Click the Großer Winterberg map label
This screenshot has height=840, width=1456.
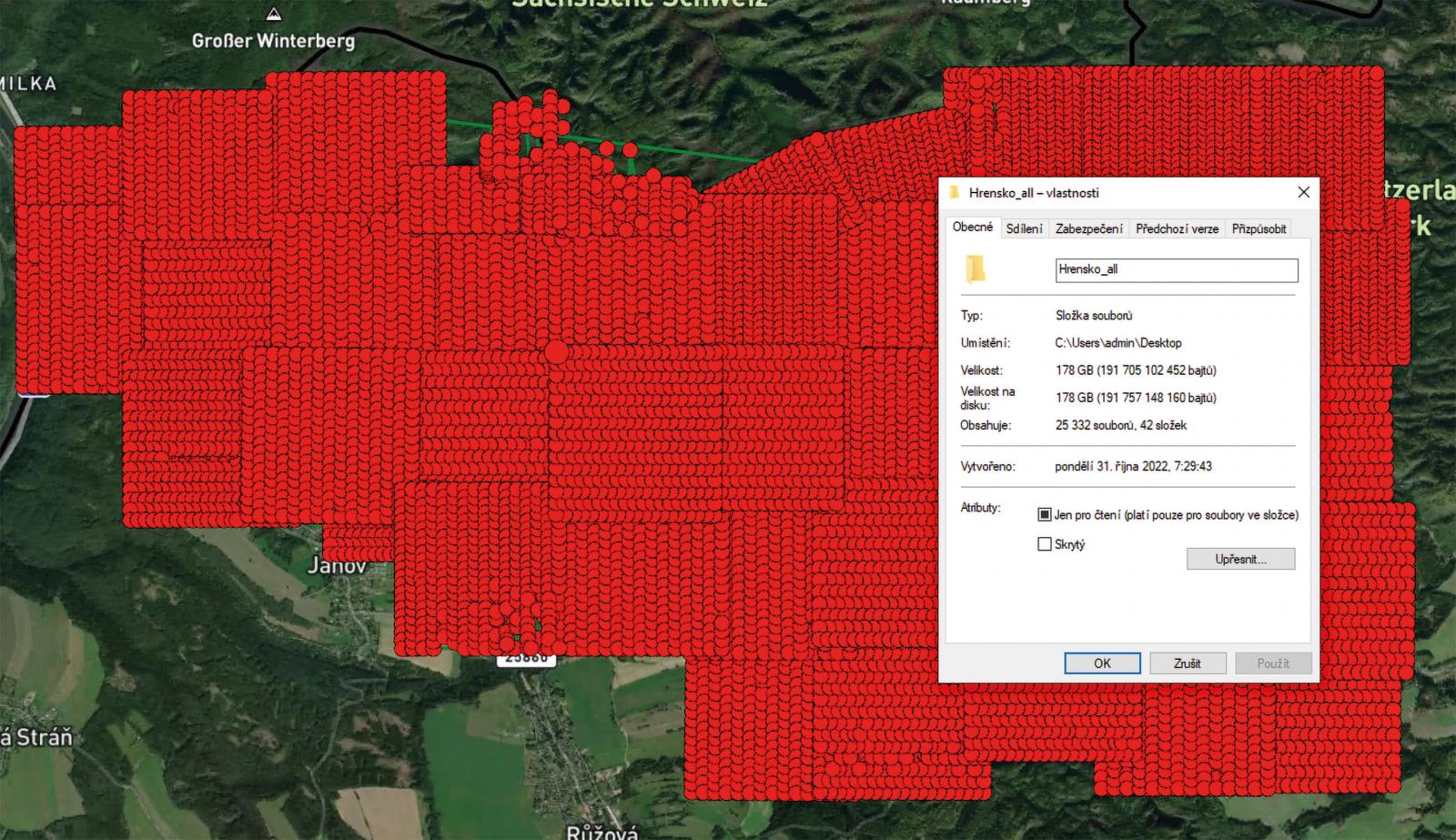point(273,41)
